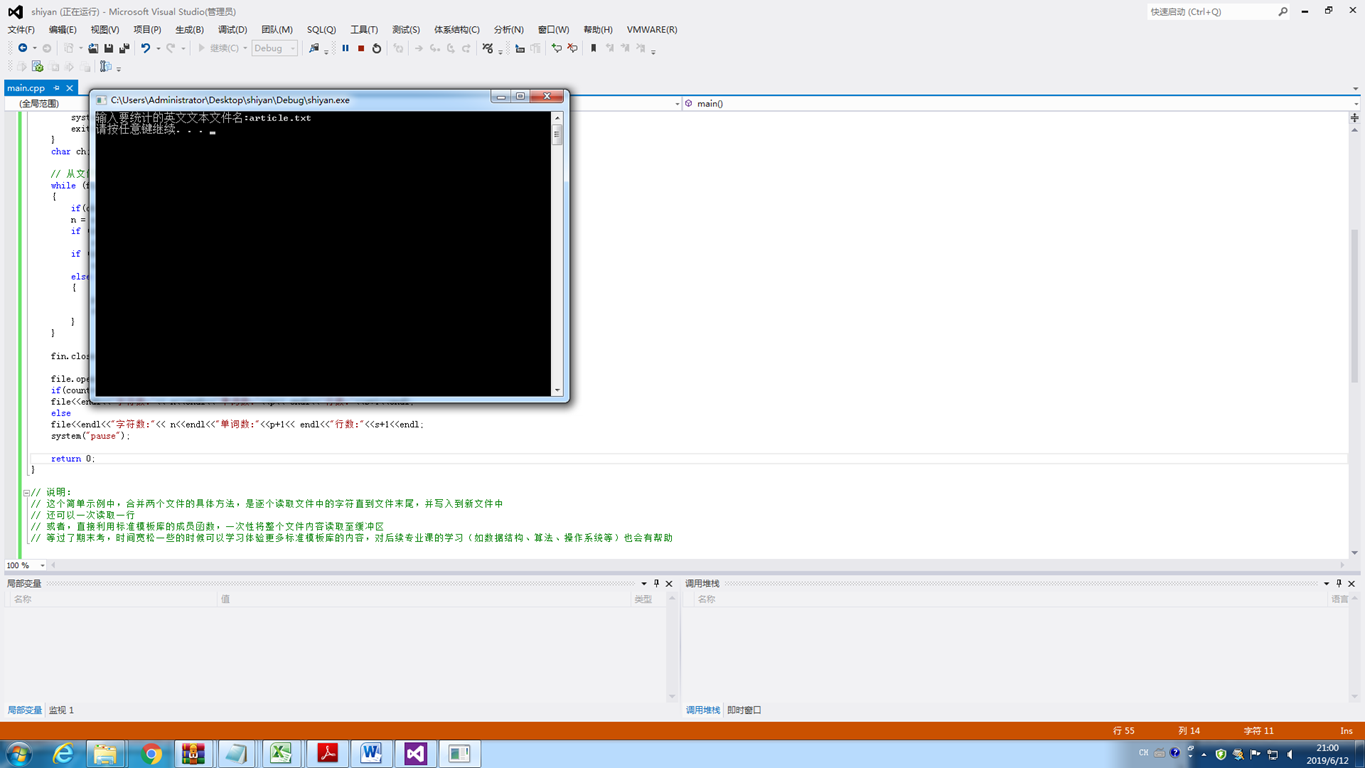Toggle pin on the main.cpp tab
Screen dimensions: 1365x768
point(57,88)
